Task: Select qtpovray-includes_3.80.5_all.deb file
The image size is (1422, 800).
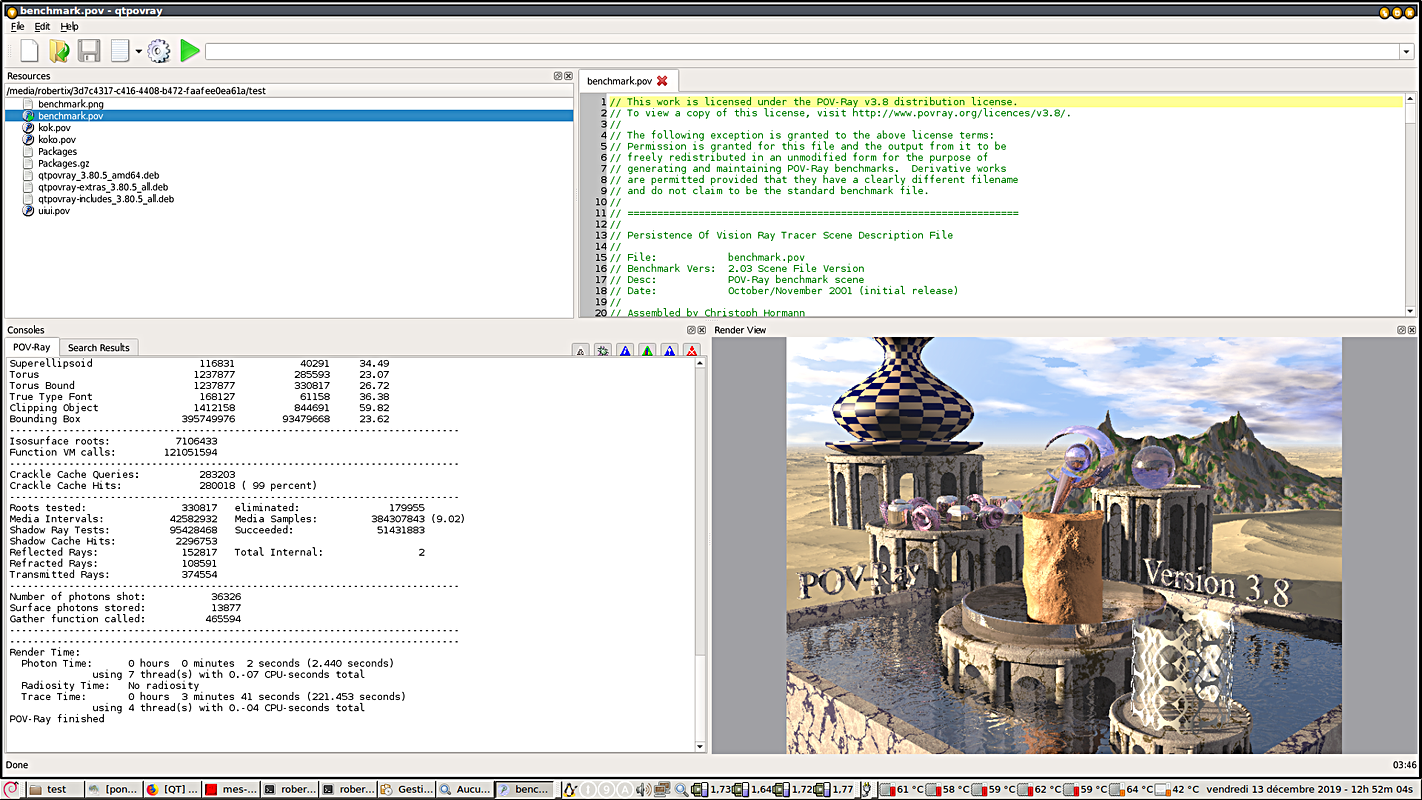Action: point(106,199)
